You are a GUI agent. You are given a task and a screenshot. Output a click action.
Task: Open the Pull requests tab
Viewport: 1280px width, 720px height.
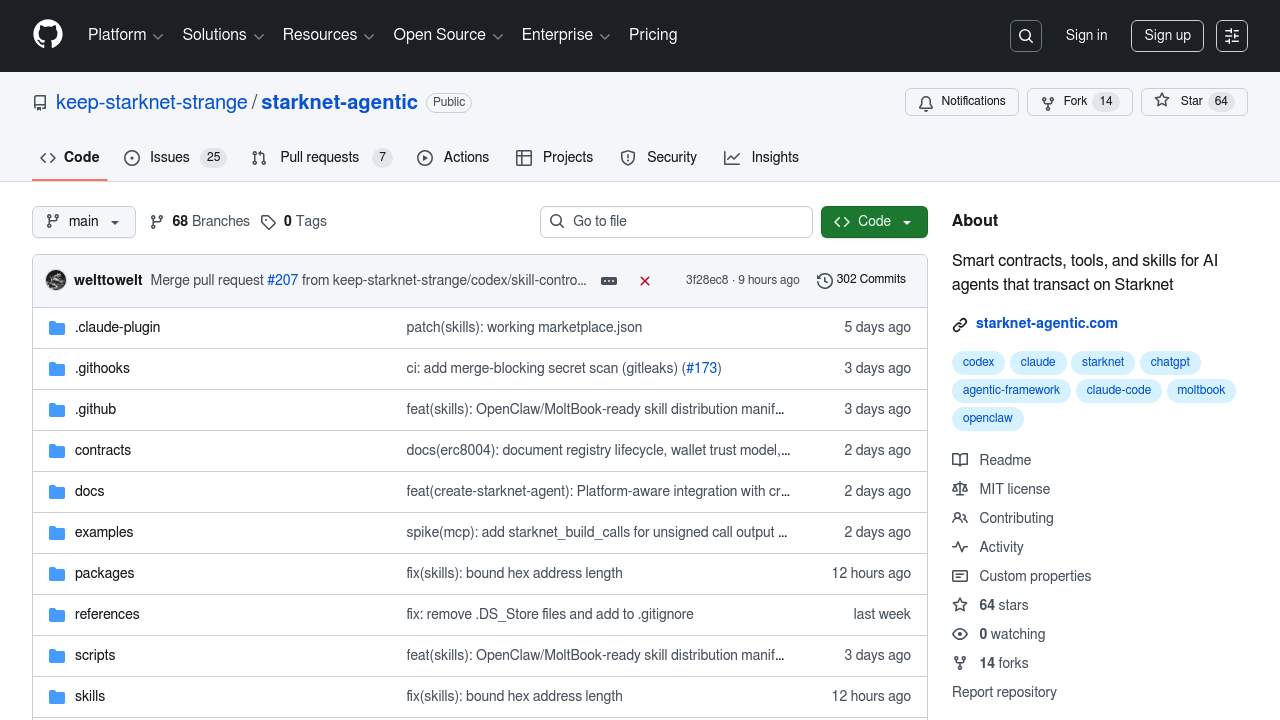pos(320,158)
